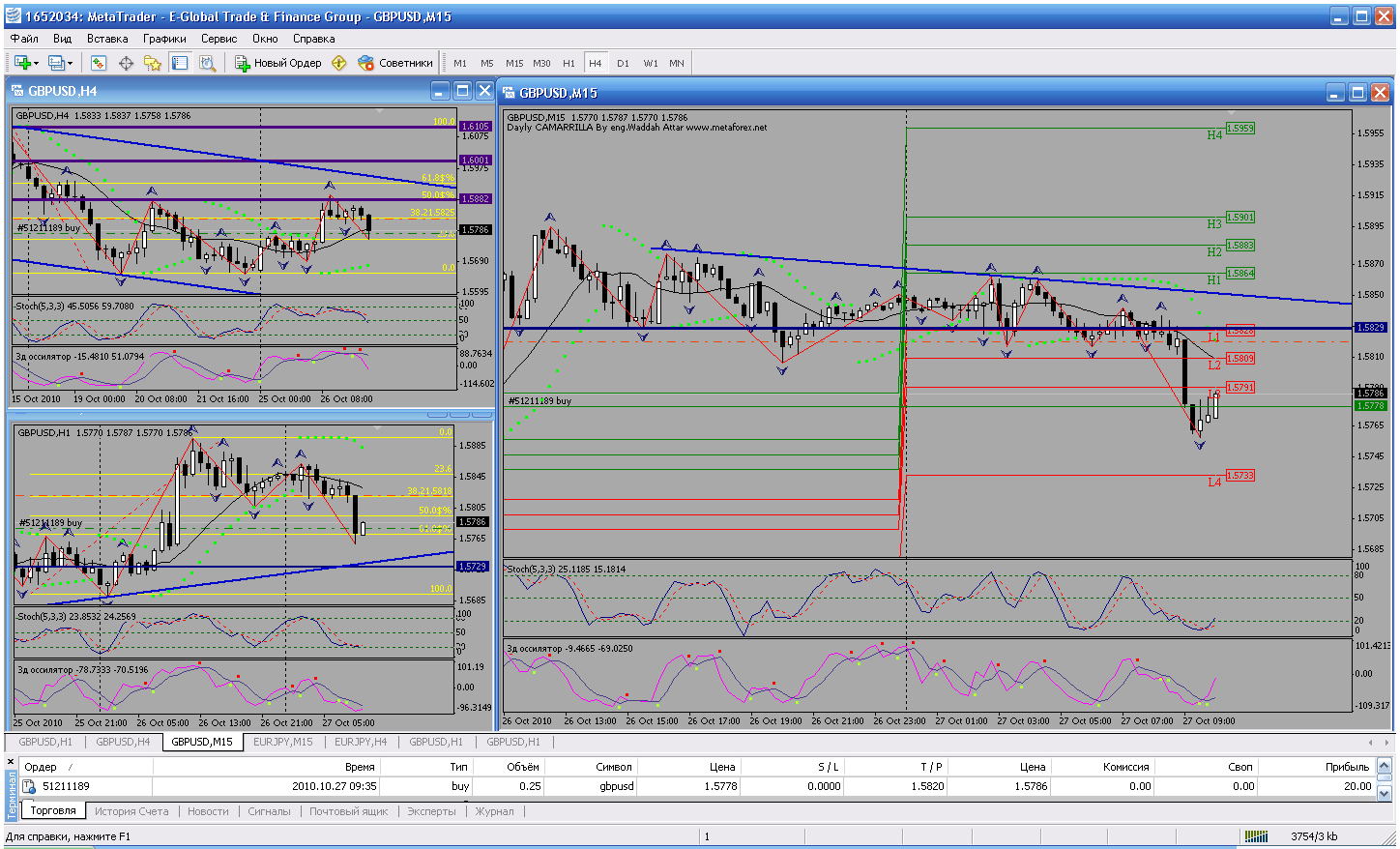
Task: Click the GBPUSD,M15 chart window icon
Action: [510, 93]
